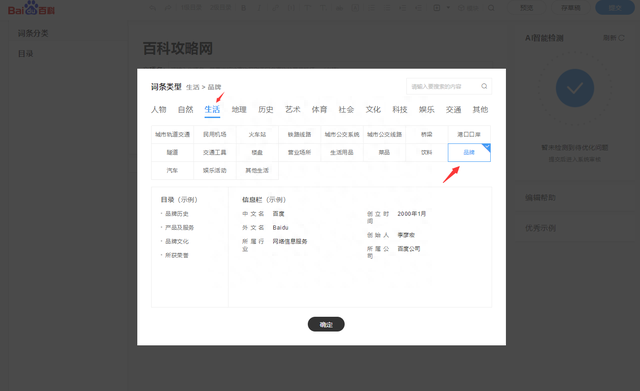Click the 所获荣誉 example entry
The width and height of the screenshot is (640, 391).
(x=177, y=255)
